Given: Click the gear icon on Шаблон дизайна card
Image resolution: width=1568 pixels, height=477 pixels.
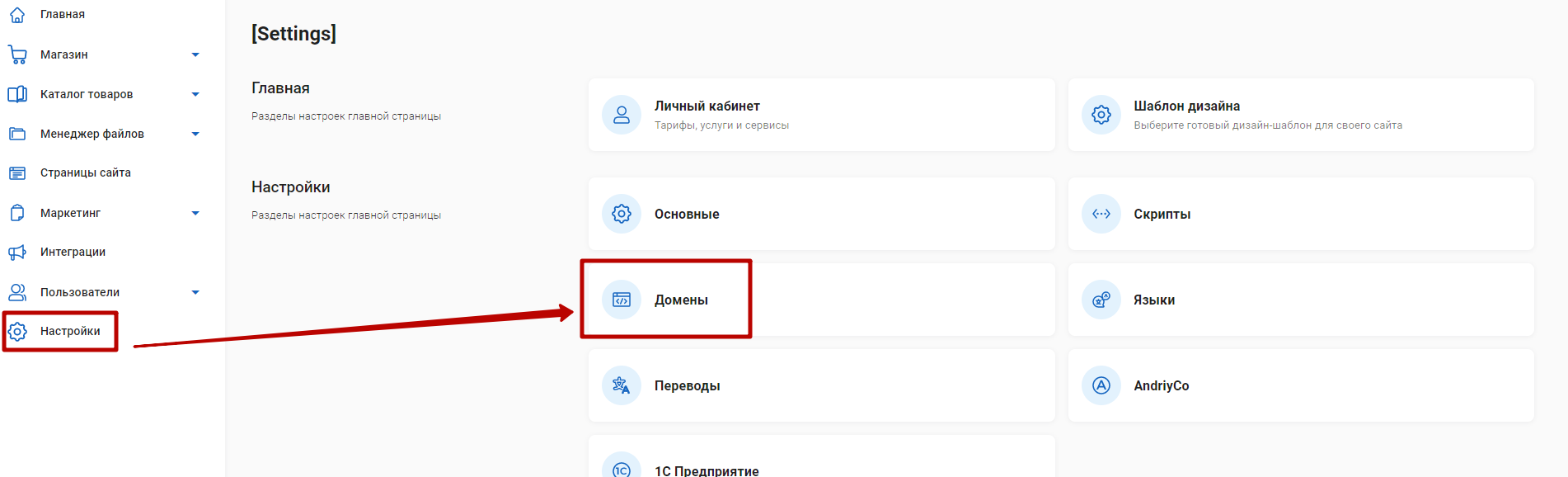Looking at the screenshot, I should pos(1101,115).
